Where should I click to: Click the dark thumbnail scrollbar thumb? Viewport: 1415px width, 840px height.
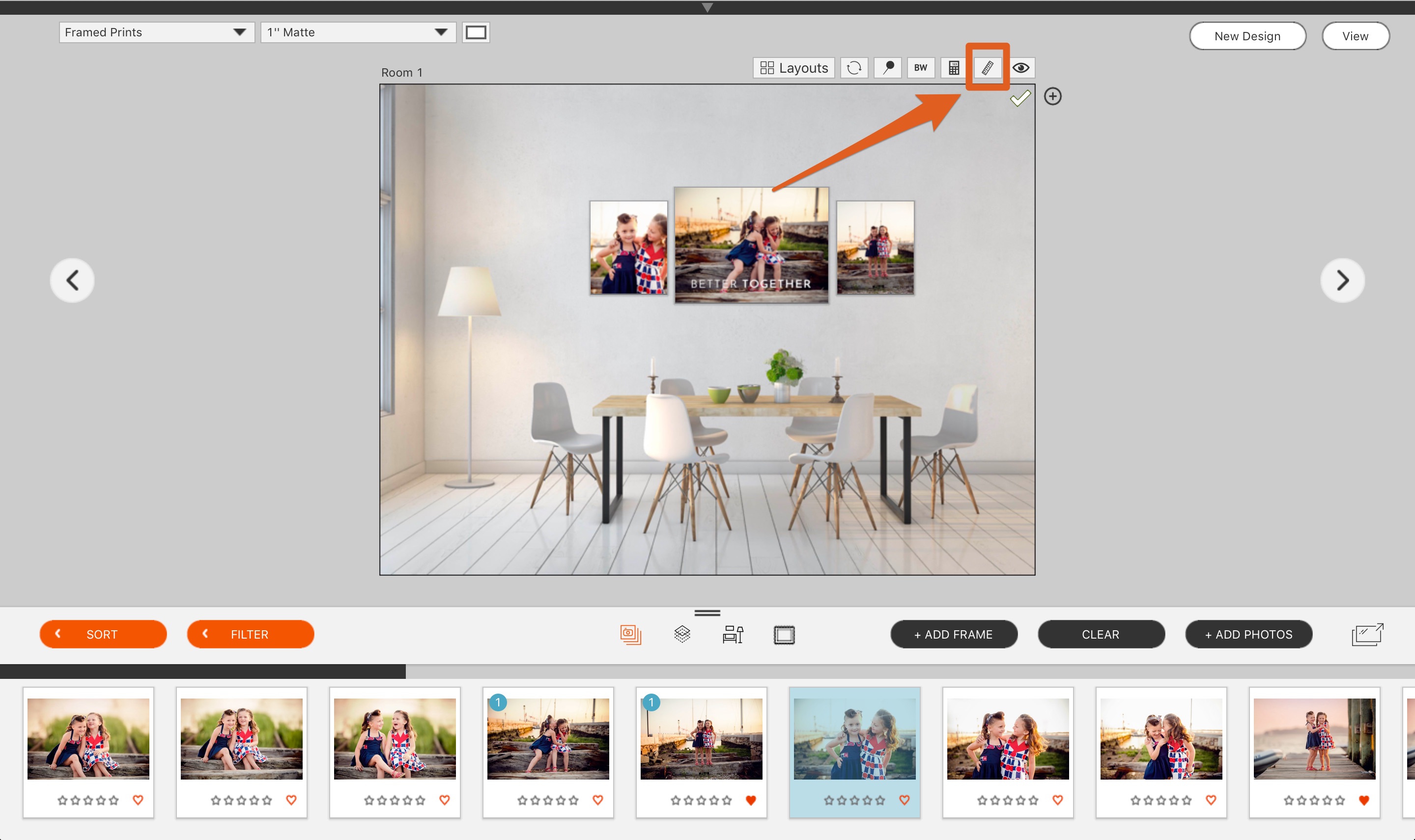202,672
